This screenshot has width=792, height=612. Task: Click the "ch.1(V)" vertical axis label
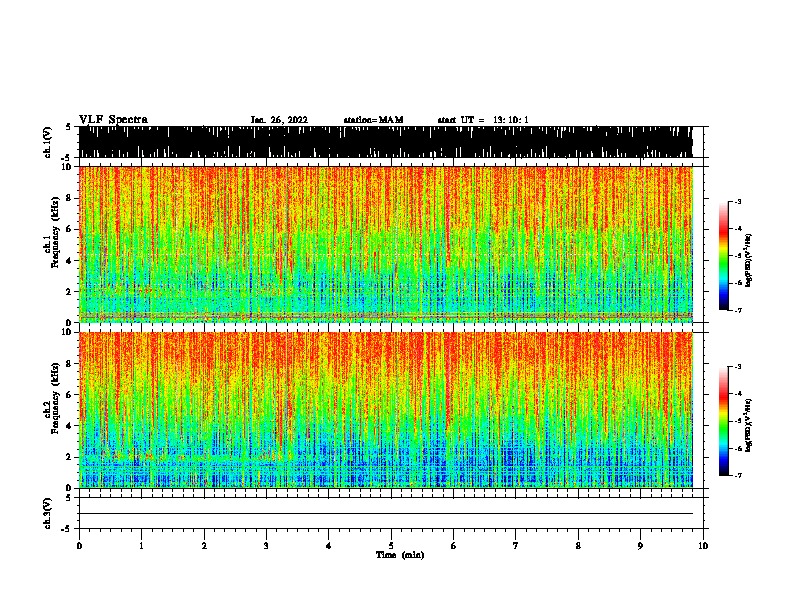[48, 142]
